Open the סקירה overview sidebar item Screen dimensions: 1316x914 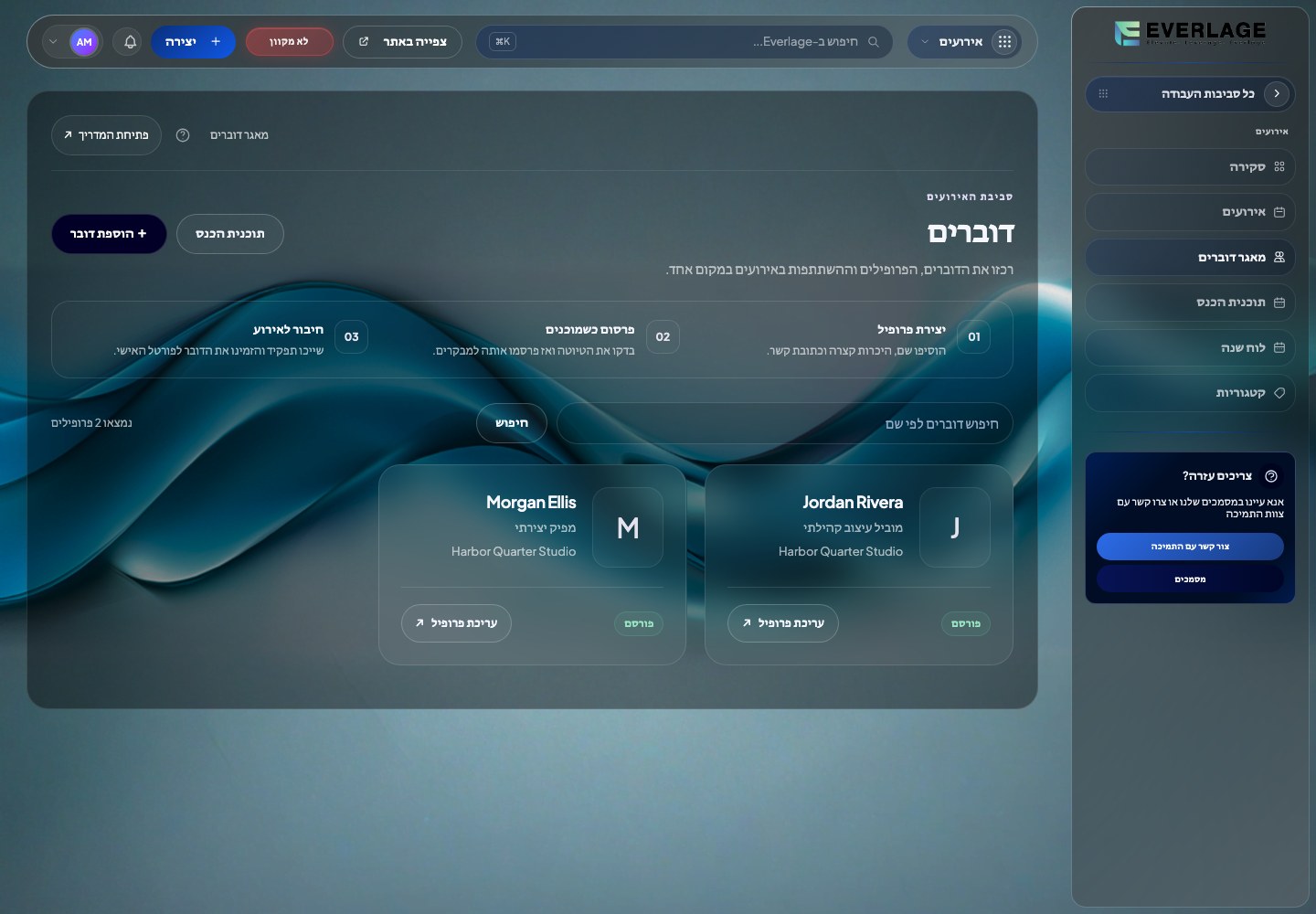coord(1190,167)
